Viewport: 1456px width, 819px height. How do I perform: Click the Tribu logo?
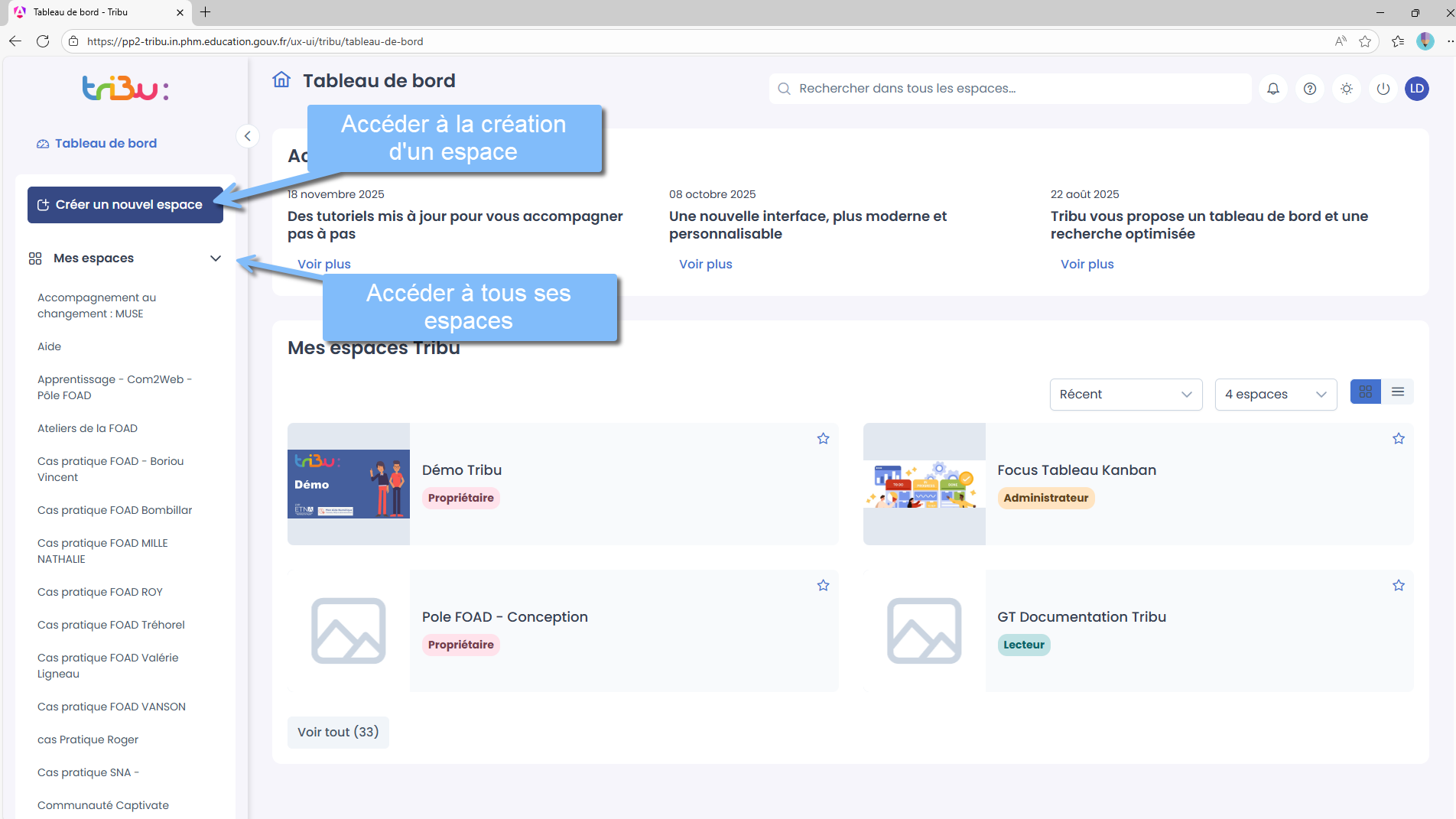[125, 89]
